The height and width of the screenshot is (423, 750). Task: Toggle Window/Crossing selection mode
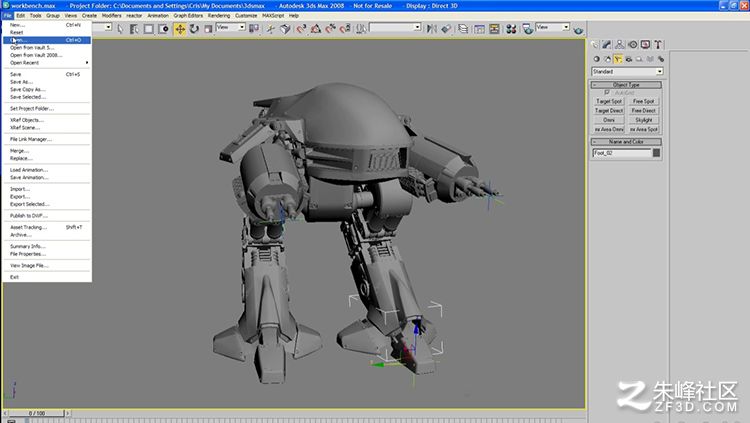[163, 29]
